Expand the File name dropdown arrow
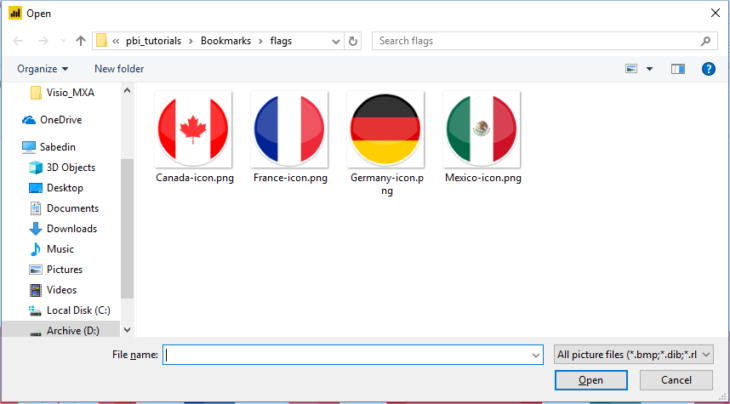Screen dimensions: 730x404 coord(535,355)
